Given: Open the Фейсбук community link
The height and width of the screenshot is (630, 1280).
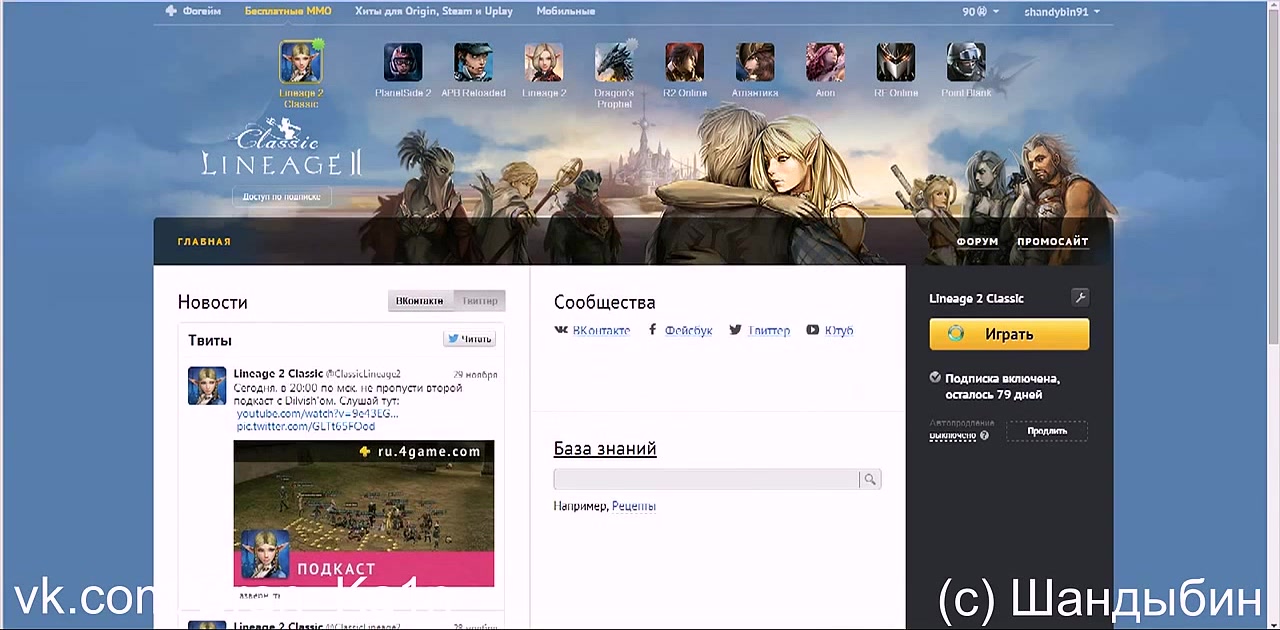Looking at the screenshot, I should point(688,331).
